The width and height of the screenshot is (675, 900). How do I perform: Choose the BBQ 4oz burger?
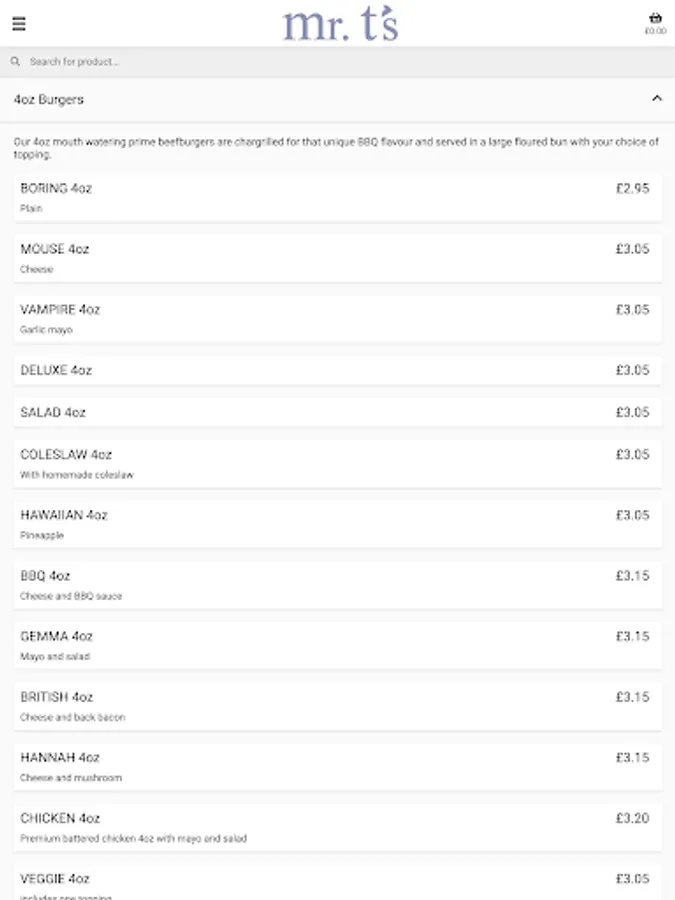point(337,585)
